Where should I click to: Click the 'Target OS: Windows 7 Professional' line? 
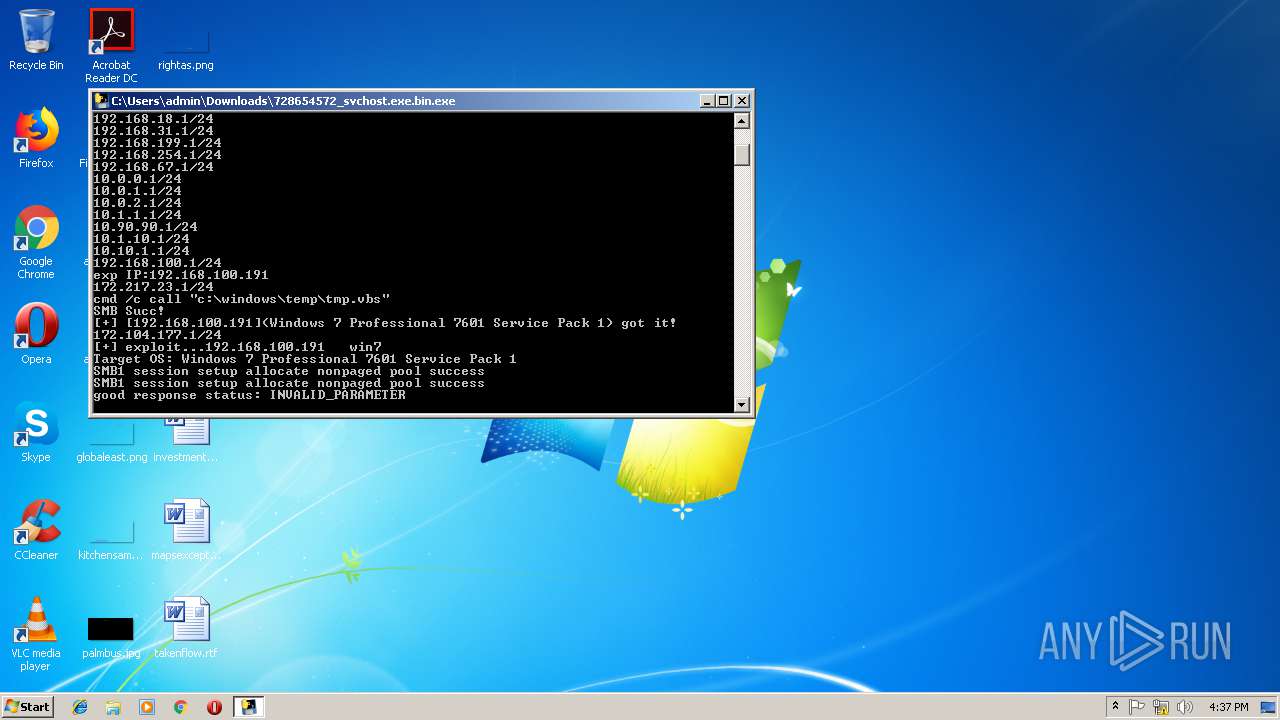coord(305,359)
